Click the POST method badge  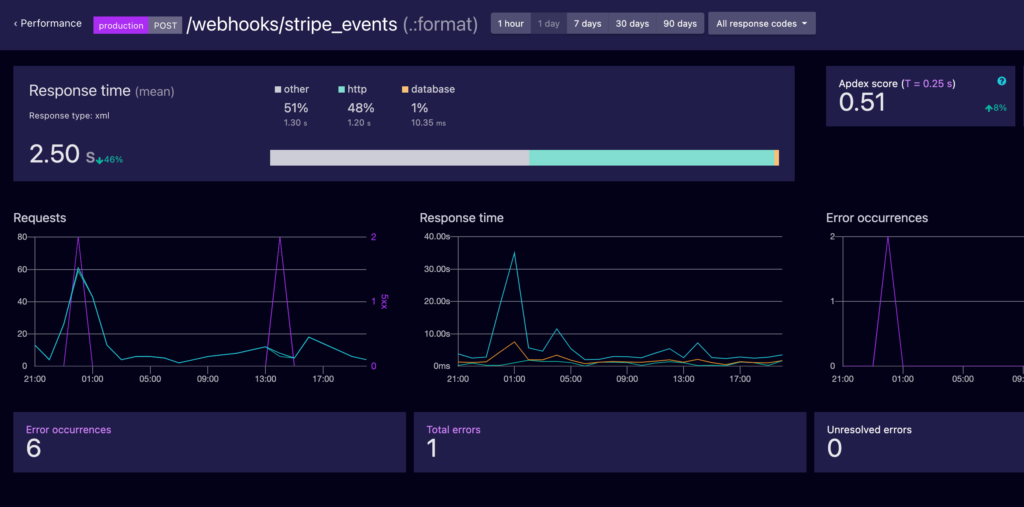click(x=166, y=25)
